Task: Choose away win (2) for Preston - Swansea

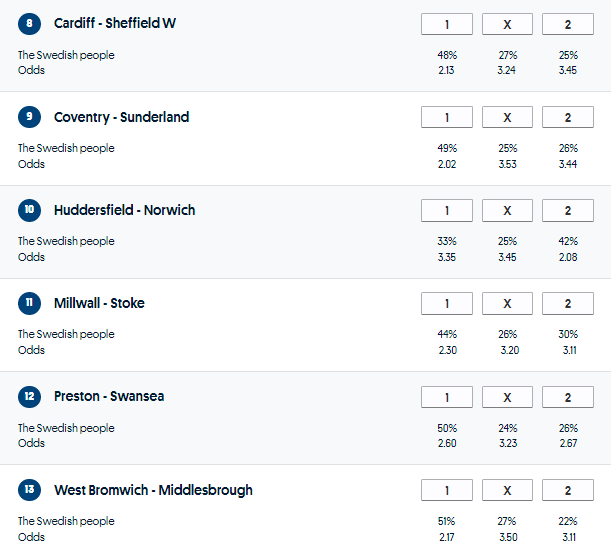Action: 567,397
